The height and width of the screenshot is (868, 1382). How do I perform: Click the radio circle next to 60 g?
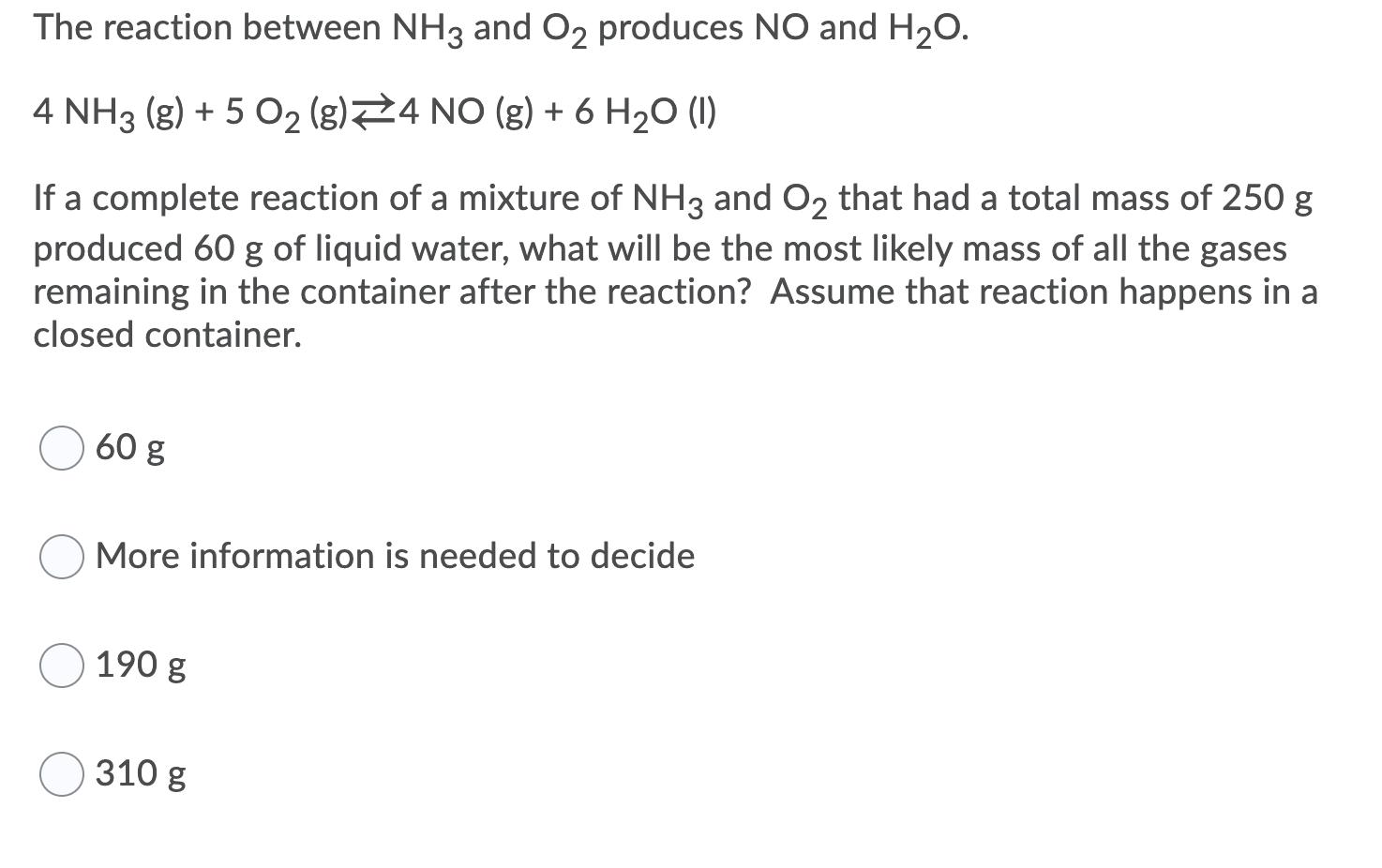coord(61,449)
